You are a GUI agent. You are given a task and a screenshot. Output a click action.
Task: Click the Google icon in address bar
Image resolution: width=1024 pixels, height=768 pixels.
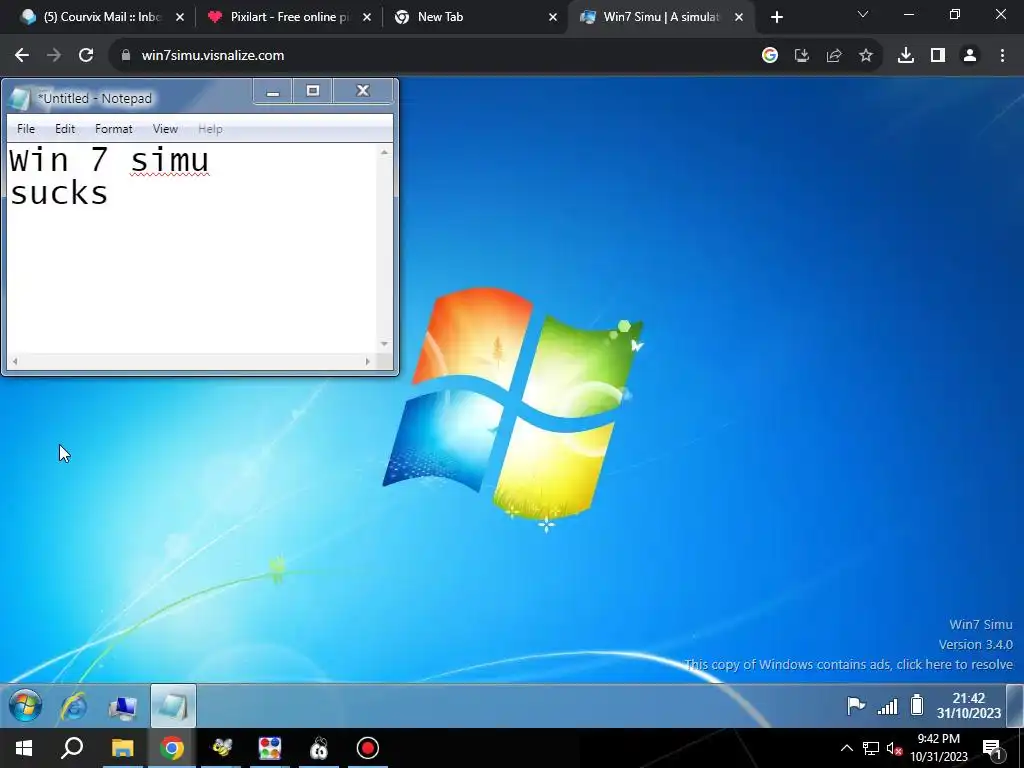770,56
